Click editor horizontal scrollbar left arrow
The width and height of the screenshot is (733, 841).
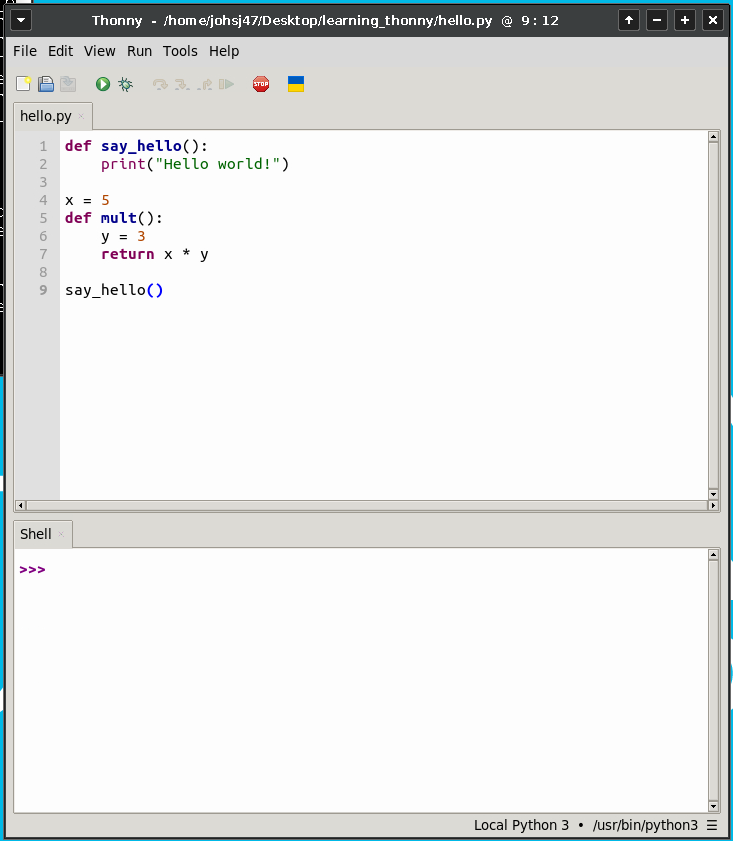pyautogui.click(x=20, y=505)
